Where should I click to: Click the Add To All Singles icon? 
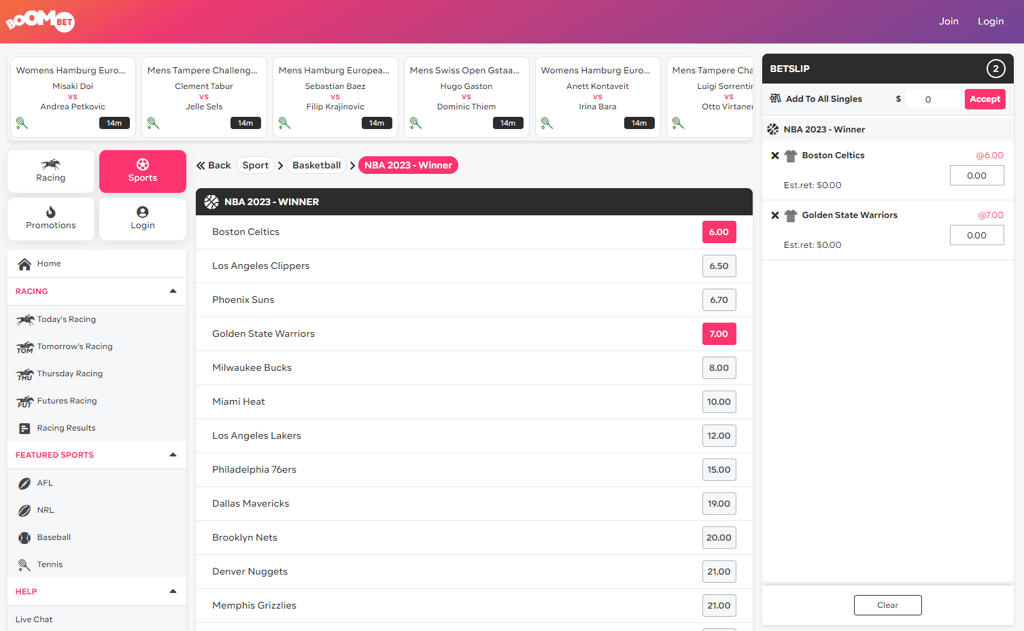pos(775,99)
